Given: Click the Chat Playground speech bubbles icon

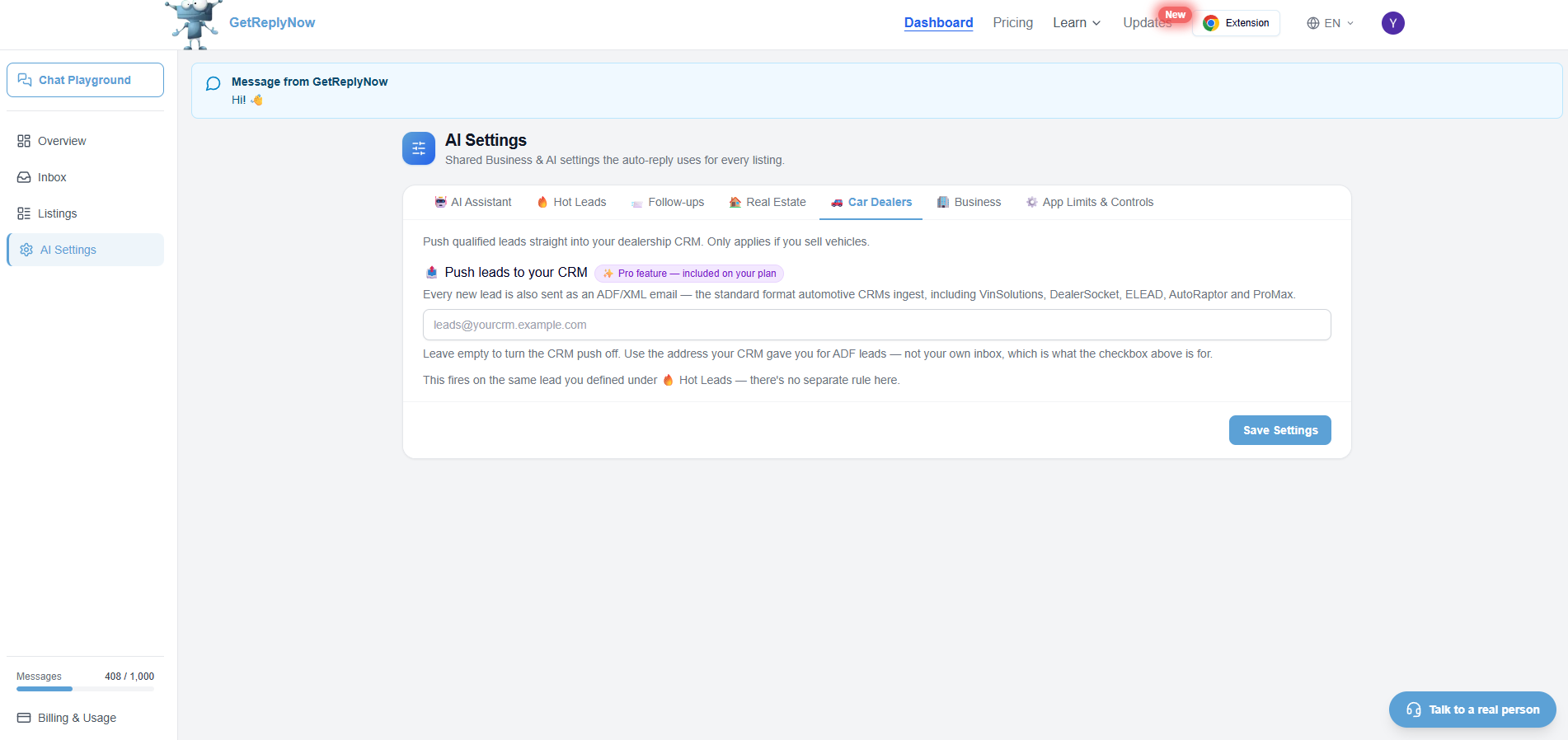Looking at the screenshot, I should click(25, 80).
